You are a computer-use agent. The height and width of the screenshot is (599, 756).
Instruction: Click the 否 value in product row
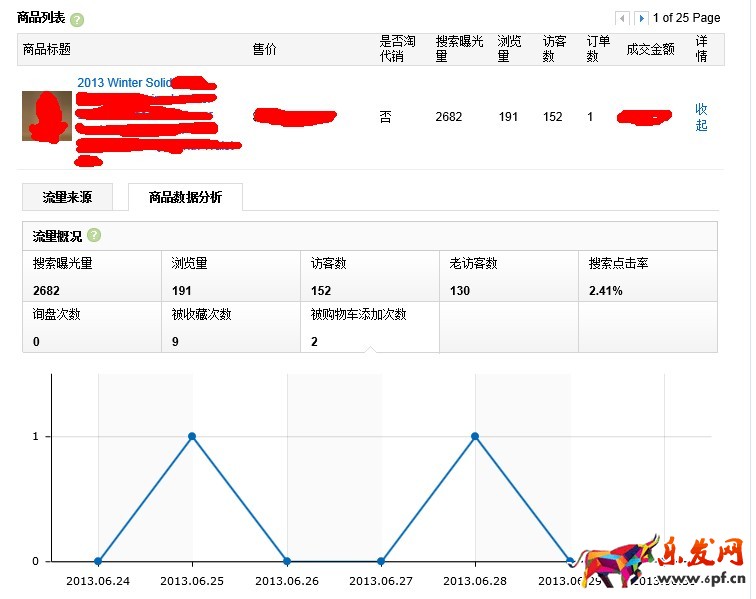tap(385, 117)
